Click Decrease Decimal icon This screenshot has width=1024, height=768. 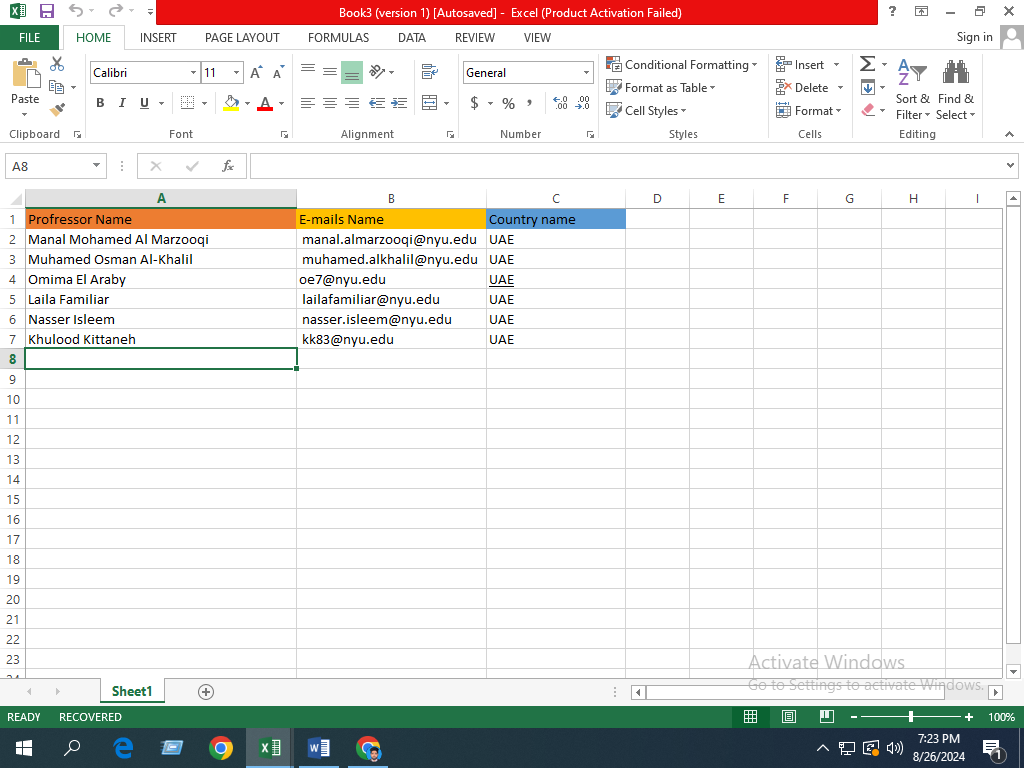583,103
